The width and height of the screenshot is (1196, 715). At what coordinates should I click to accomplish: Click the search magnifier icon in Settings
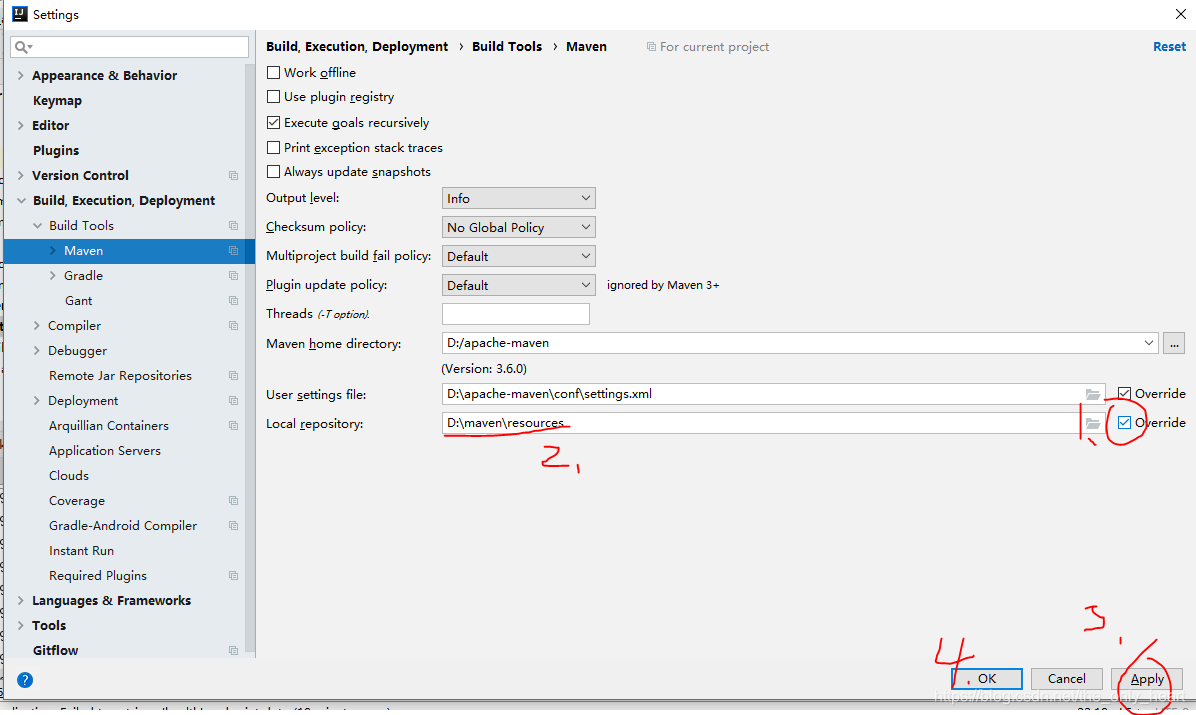(x=21, y=47)
